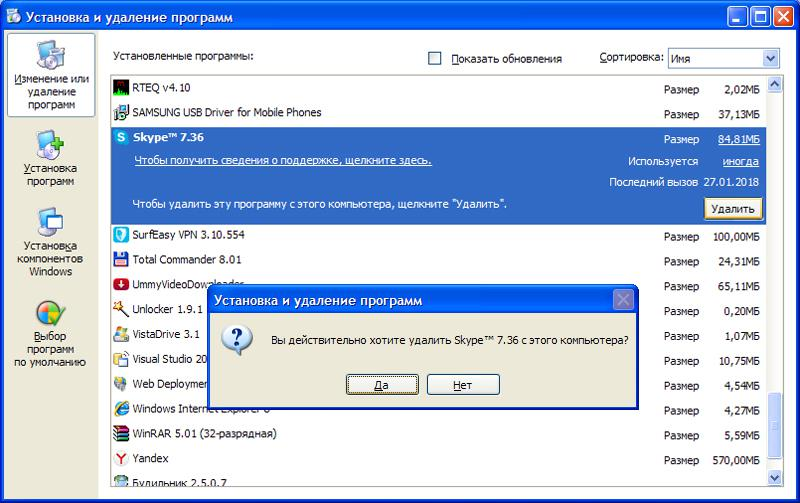Open the 'Установка программ' sidebar section
The width and height of the screenshot is (800, 503).
coord(51,159)
